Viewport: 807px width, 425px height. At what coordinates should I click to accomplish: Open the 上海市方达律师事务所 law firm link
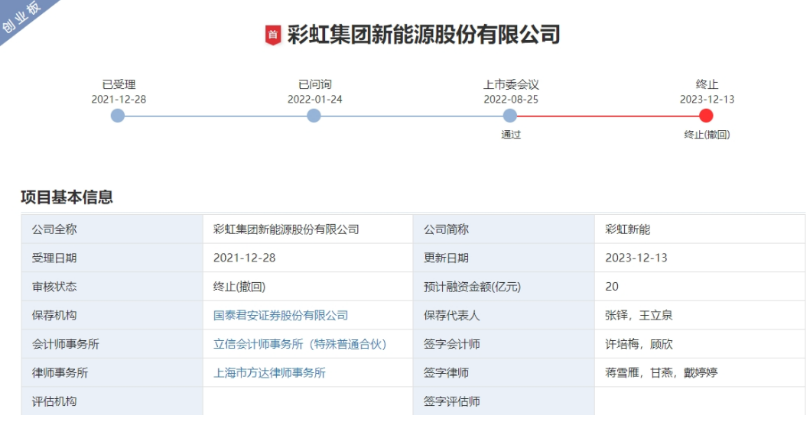(x=269, y=373)
